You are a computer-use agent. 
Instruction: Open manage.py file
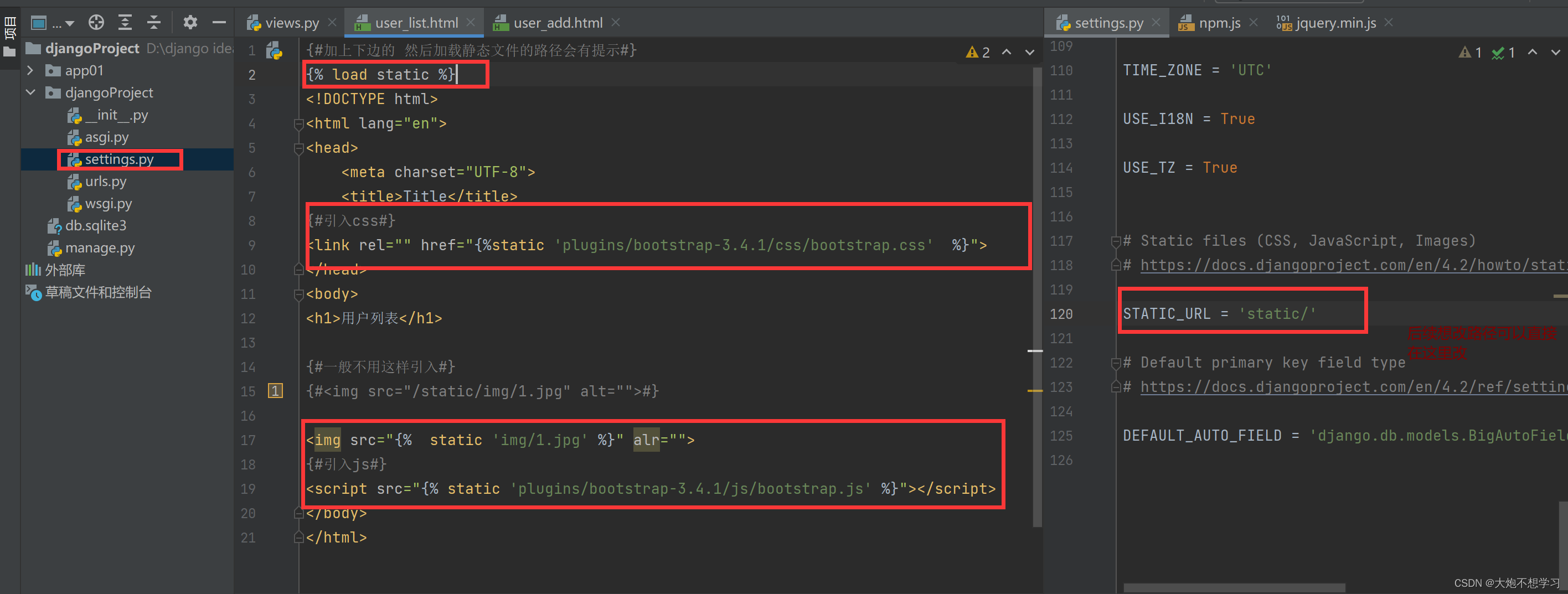pyautogui.click(x=91, y=247)
